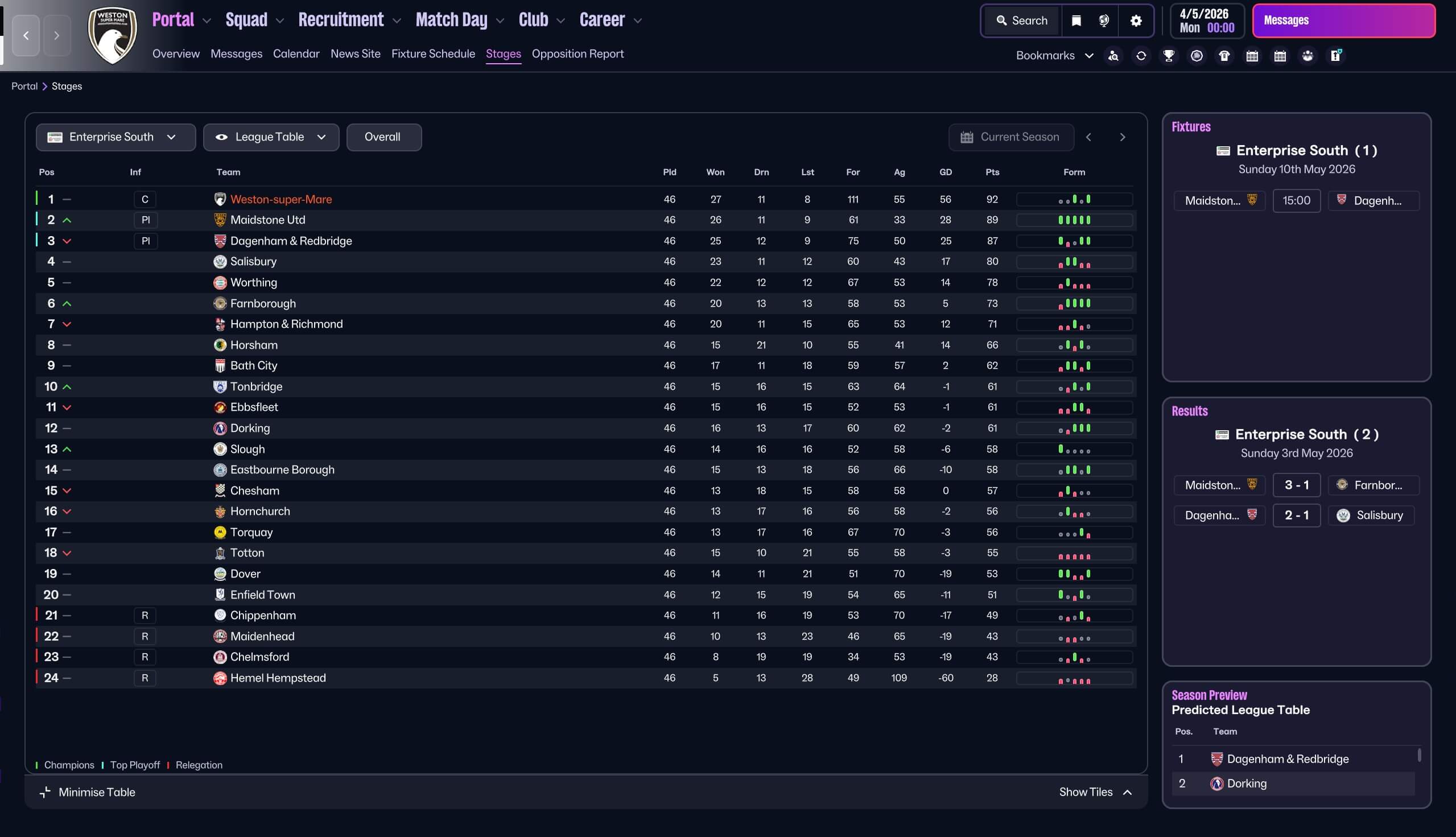Open the Fixture Schedule tab
This screenshot has height=837, width=1456.
(433, 54)
